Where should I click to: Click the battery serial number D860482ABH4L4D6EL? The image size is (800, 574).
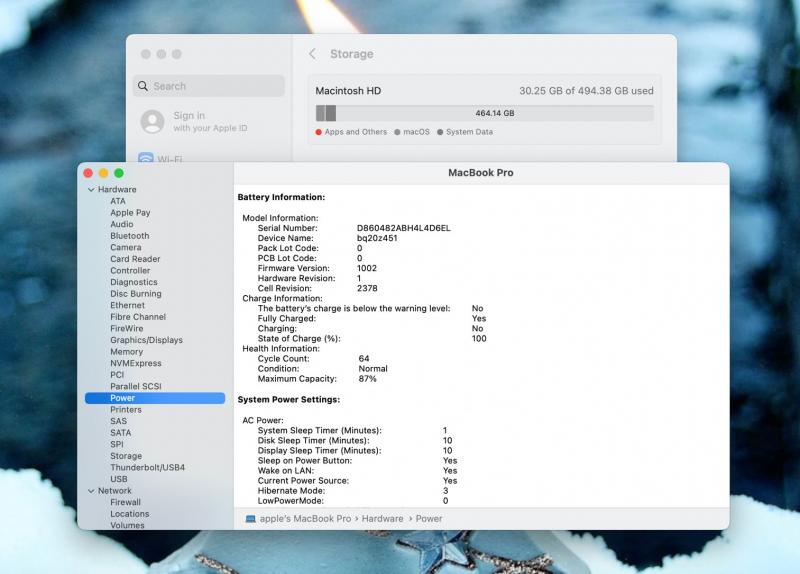tap(404, 228)
